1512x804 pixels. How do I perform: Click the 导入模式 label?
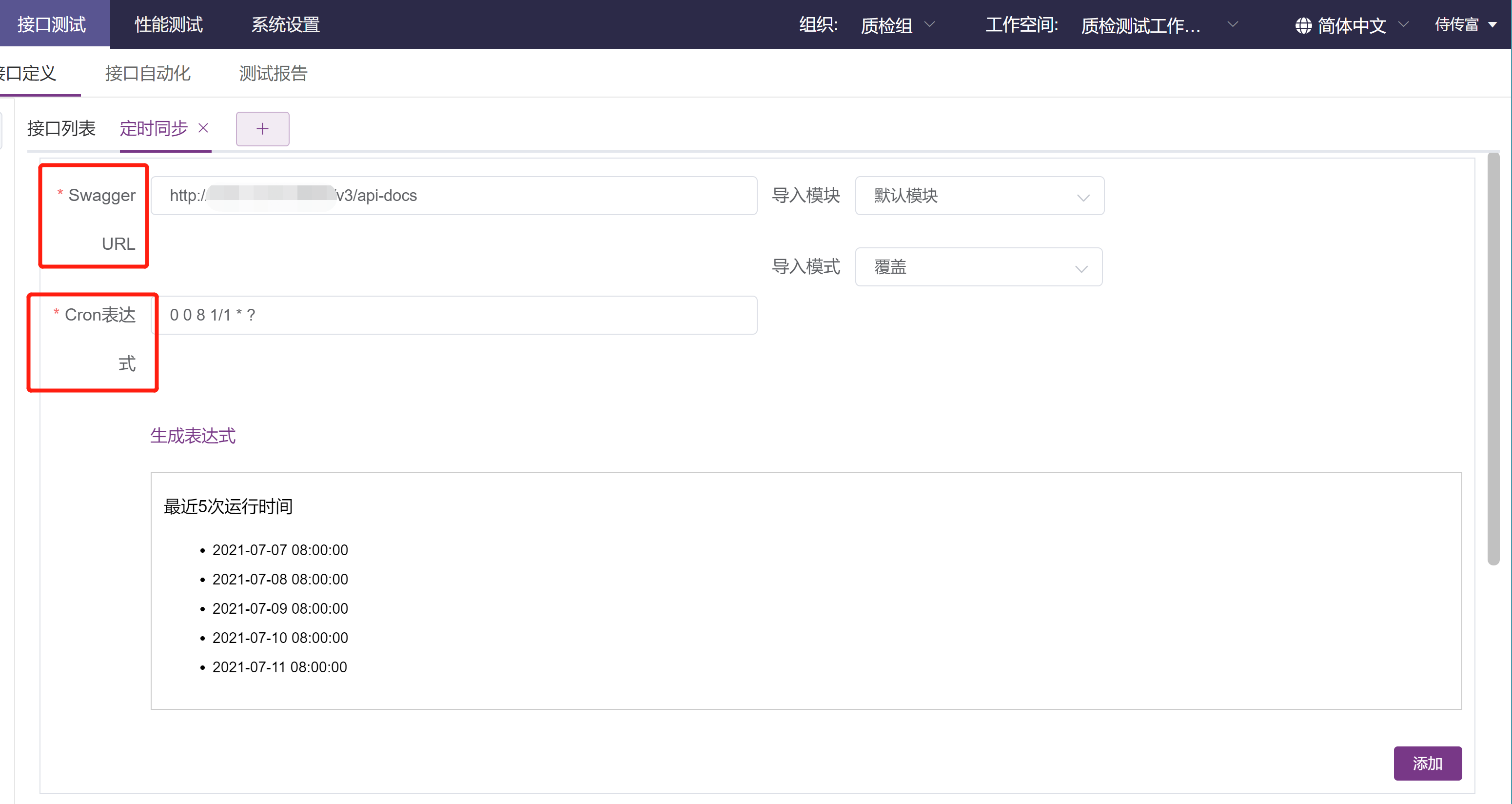[x=805, y=267]
